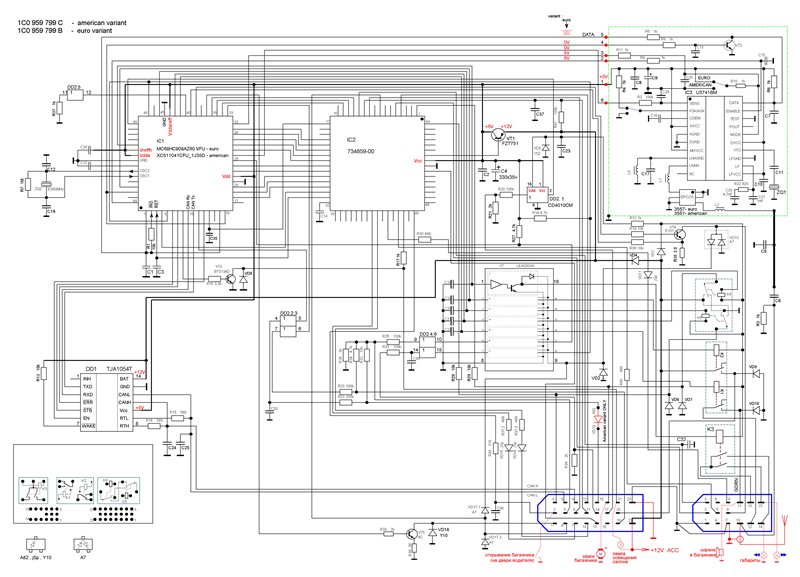Select the VD10 diode symbol
Image resolution: width=800 pixels, height=577 pixels.
pyautogui.click(x=756, y=410)
